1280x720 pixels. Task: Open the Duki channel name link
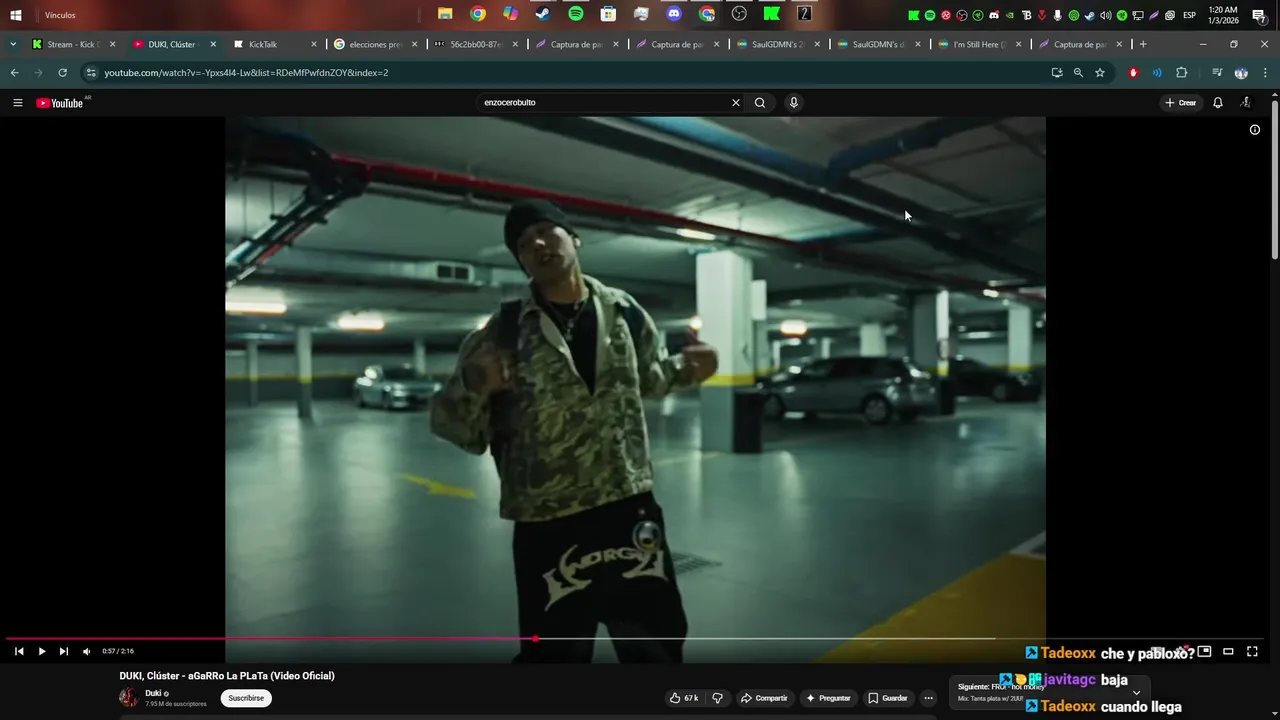(x=153, y=693)
